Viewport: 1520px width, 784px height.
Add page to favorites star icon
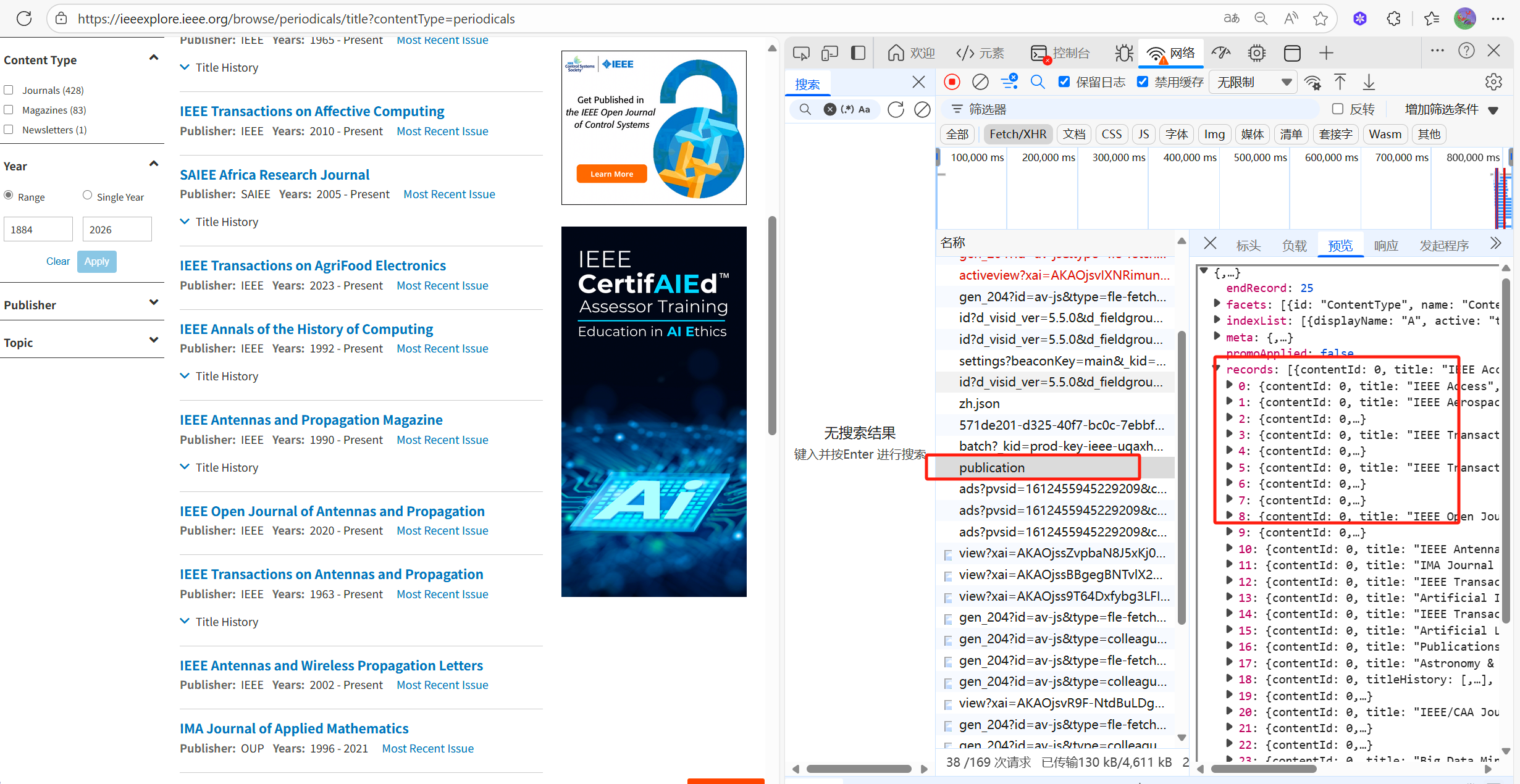[x=1321, y=19]
